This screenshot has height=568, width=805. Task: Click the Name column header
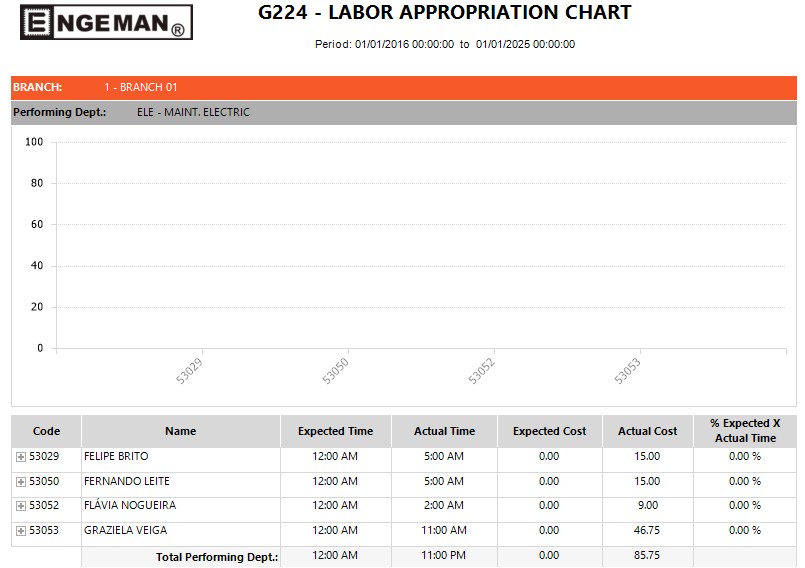coord(180,432)
